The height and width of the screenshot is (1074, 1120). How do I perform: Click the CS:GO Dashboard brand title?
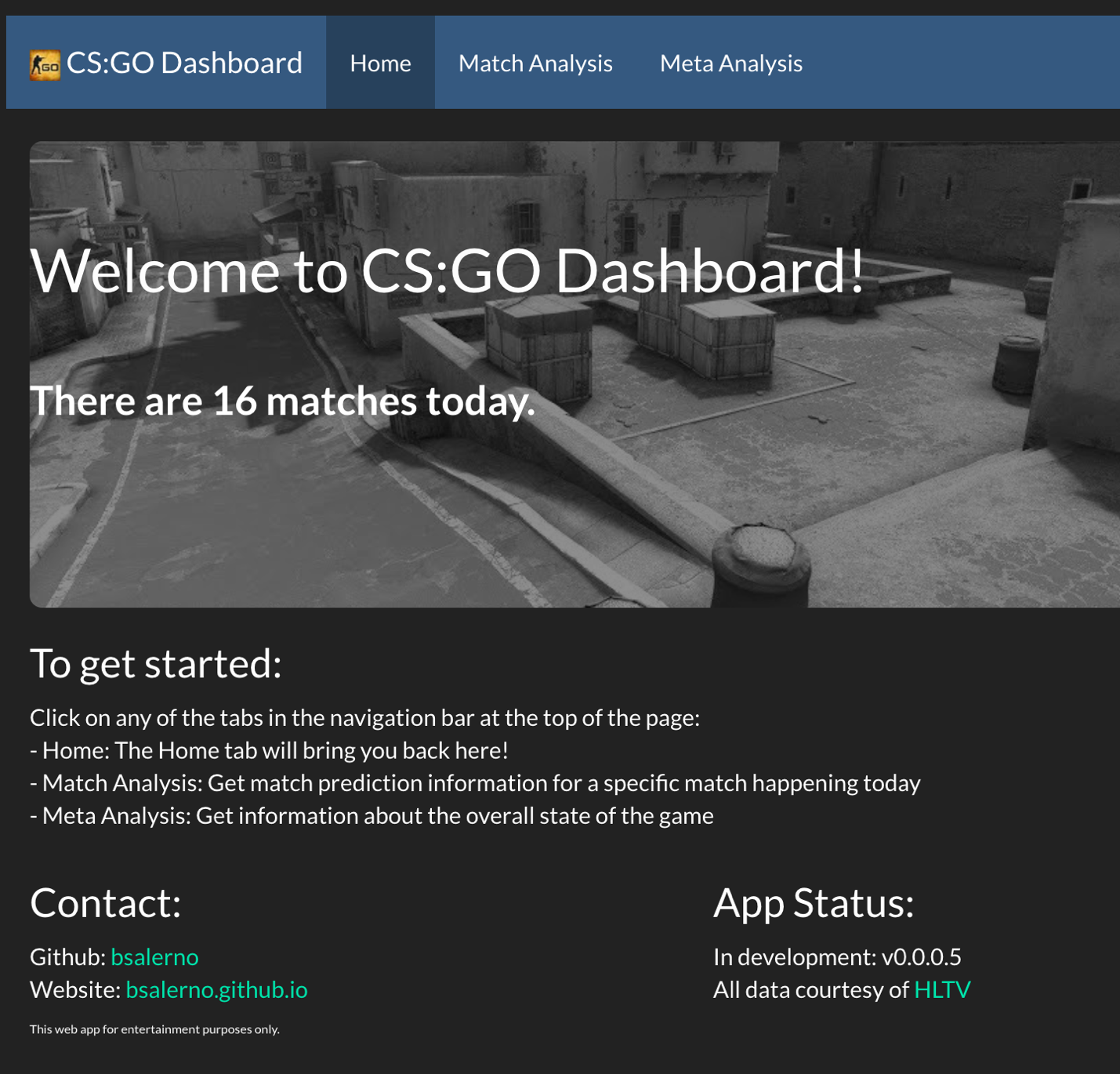click(184, 63)
